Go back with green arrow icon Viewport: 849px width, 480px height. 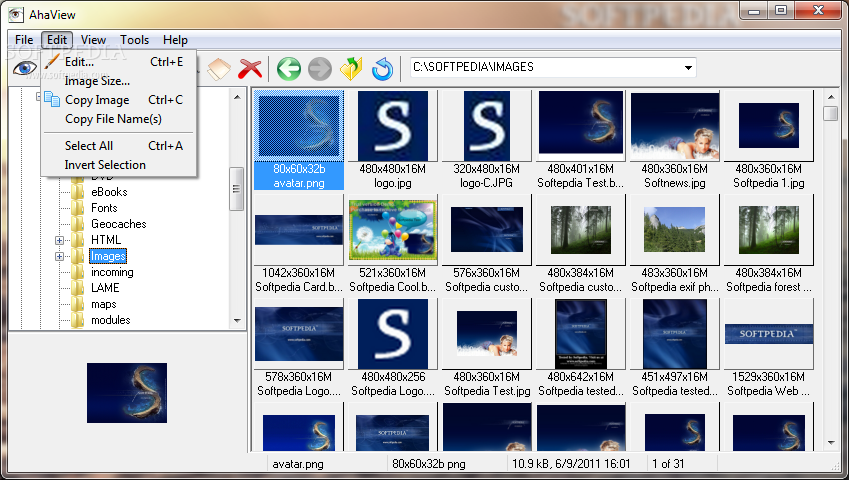pyautogui.click(x=289, y=69)
